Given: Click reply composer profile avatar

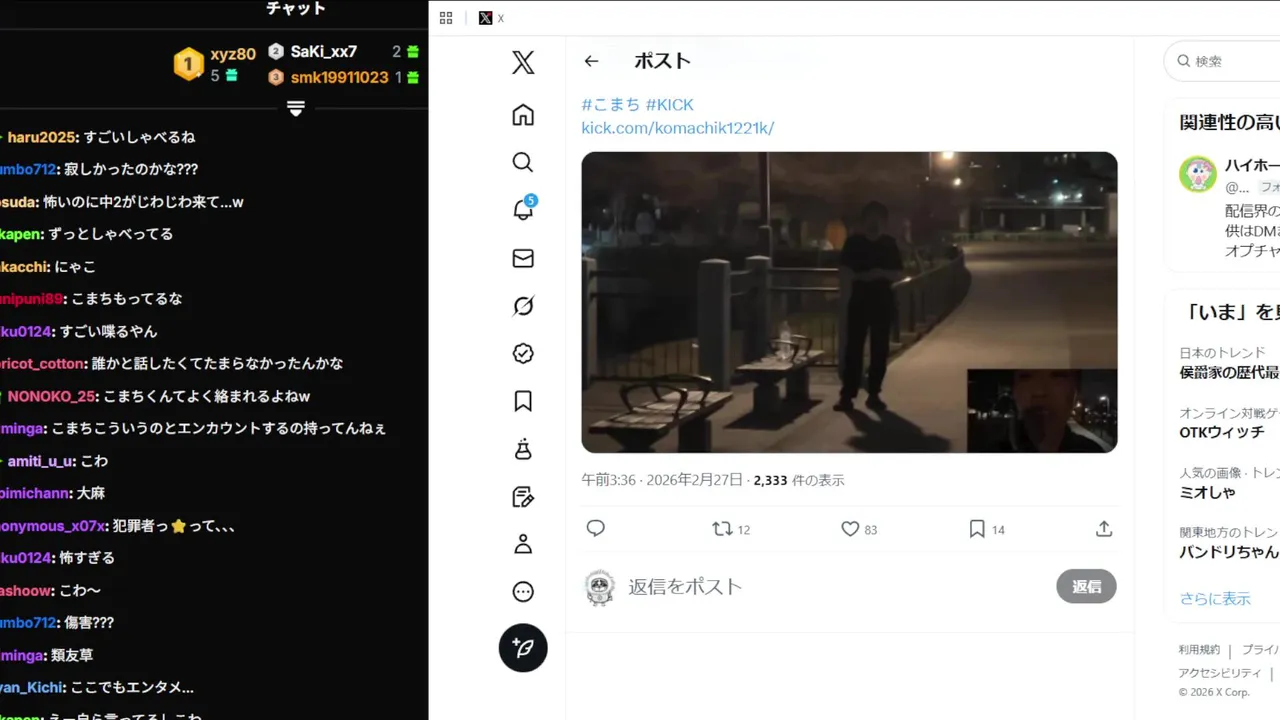Looking at the screenshot, I should coord(599,587).
